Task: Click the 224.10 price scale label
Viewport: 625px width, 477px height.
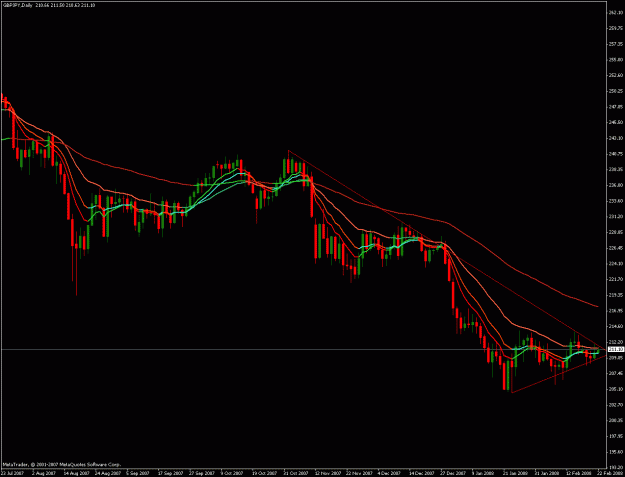Action: click(616, 263)
